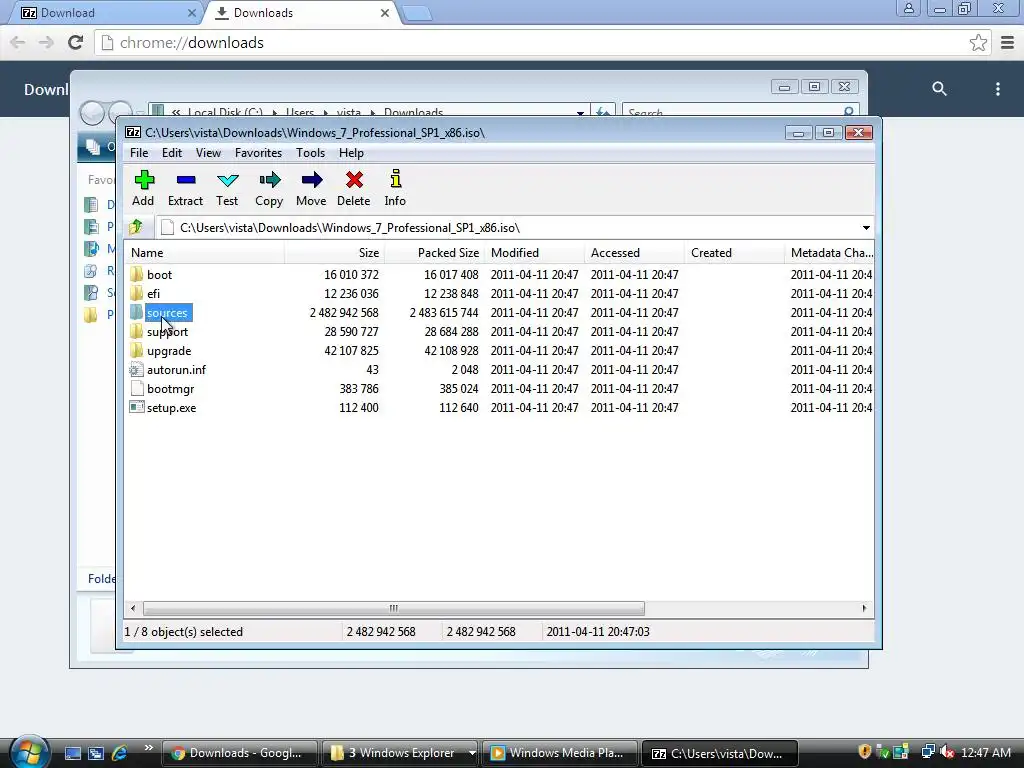Open the Chrome downloads three-dot menu
Image resolution: width=1024 pixels, height=768 pixels.
coord(997,89)
